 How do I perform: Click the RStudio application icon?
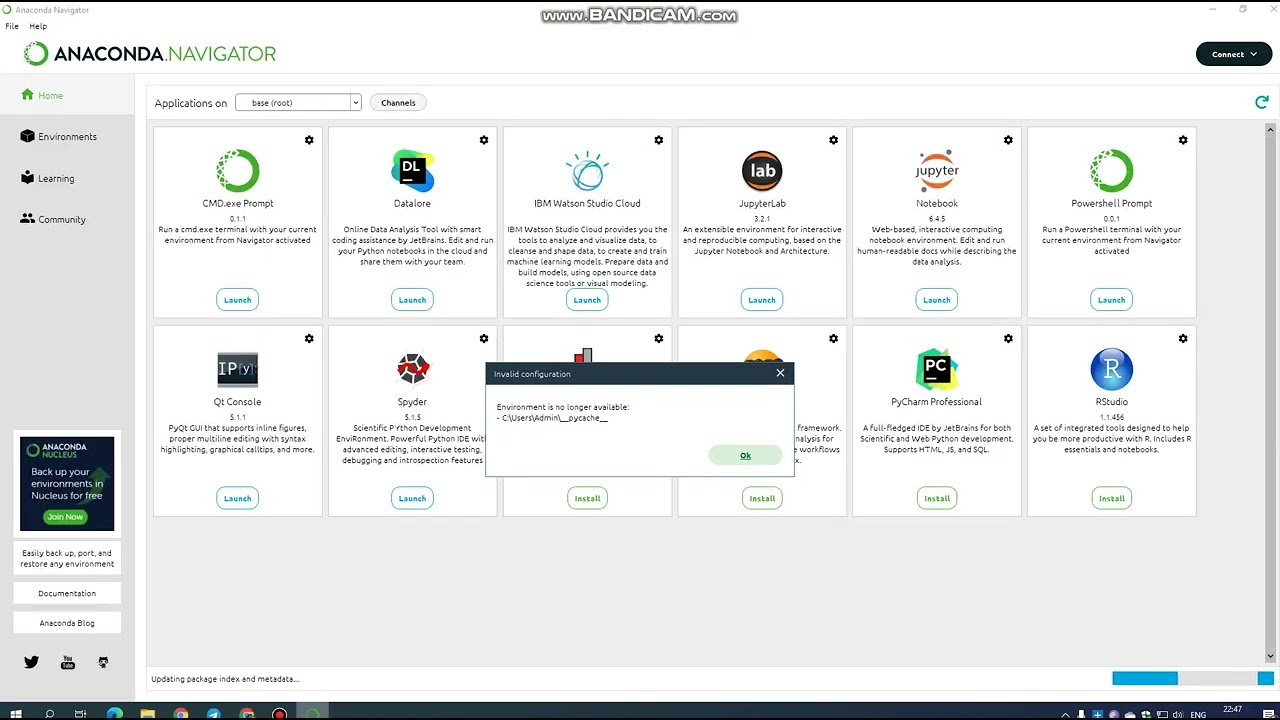tap(1111, 369)
